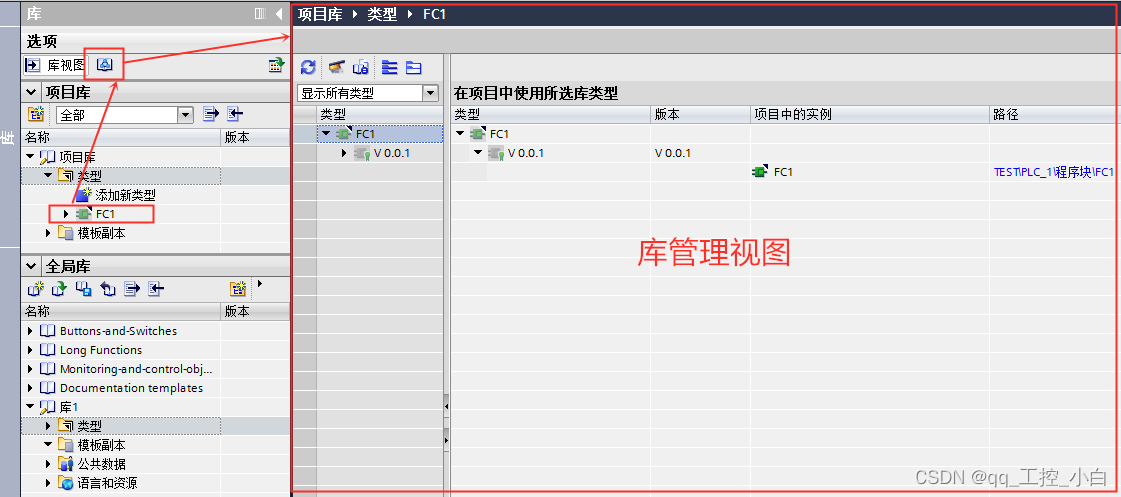Expand the 语言和资源 folder

coord(48,483)
